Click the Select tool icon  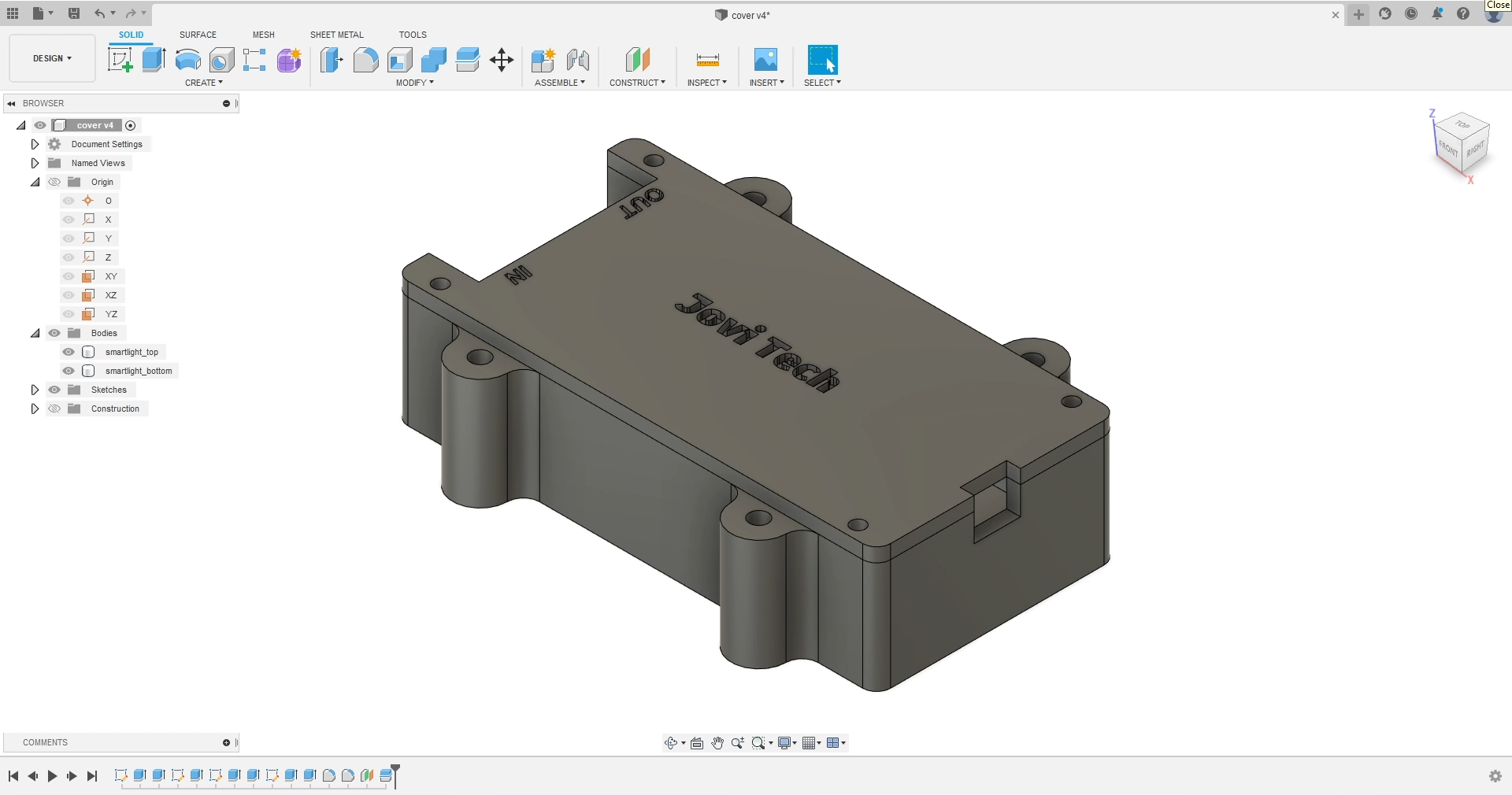click(822, 60)
